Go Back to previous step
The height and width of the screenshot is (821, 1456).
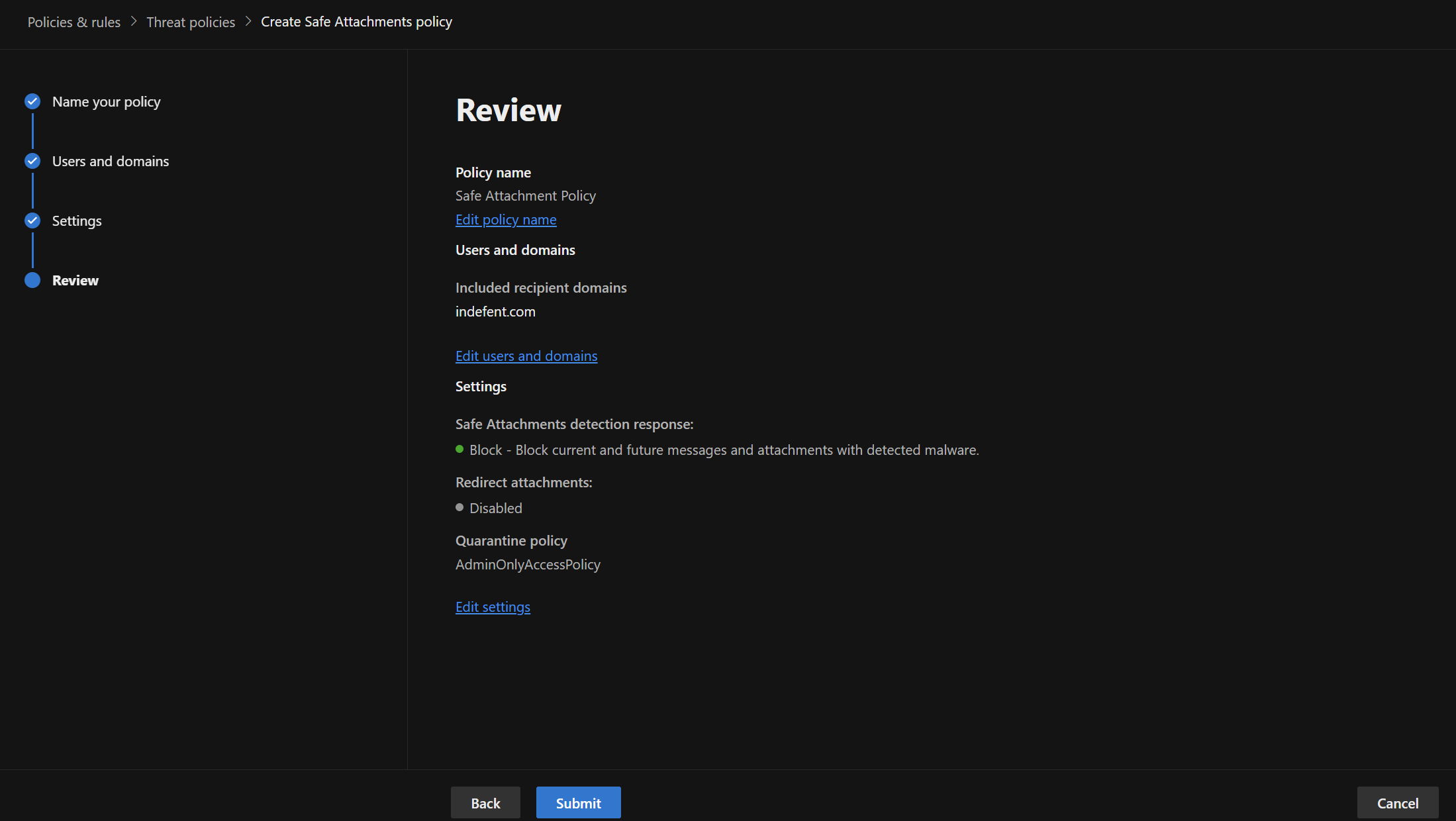485,803
